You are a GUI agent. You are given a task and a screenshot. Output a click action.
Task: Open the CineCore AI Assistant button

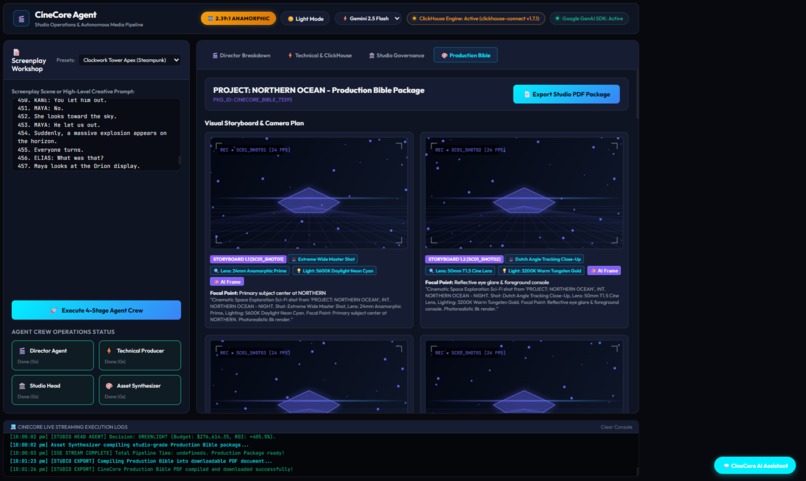point(755,466)
